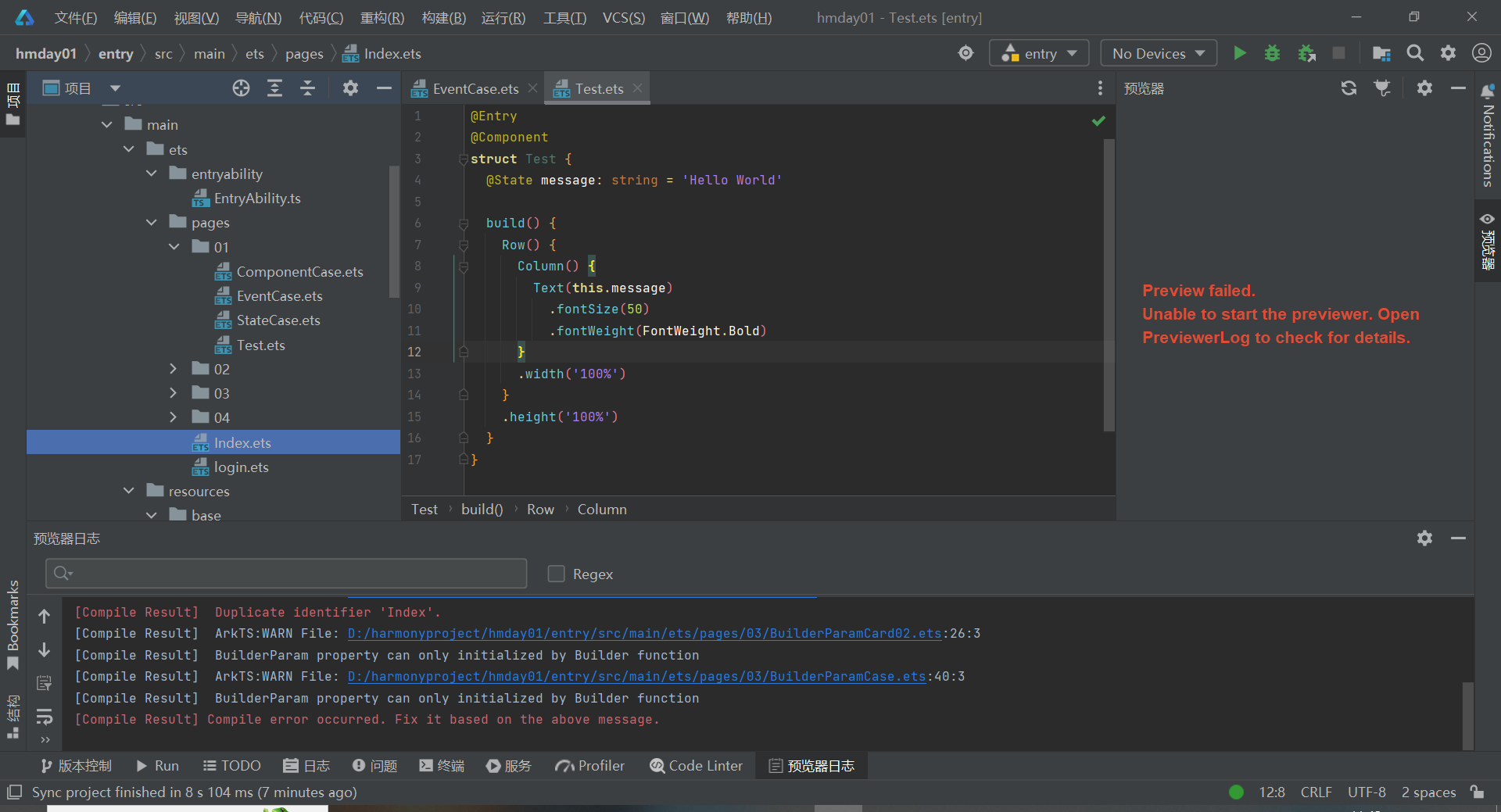Click the Column breadcrumb below editor
1501x812 pixels.
pos(602,510)
